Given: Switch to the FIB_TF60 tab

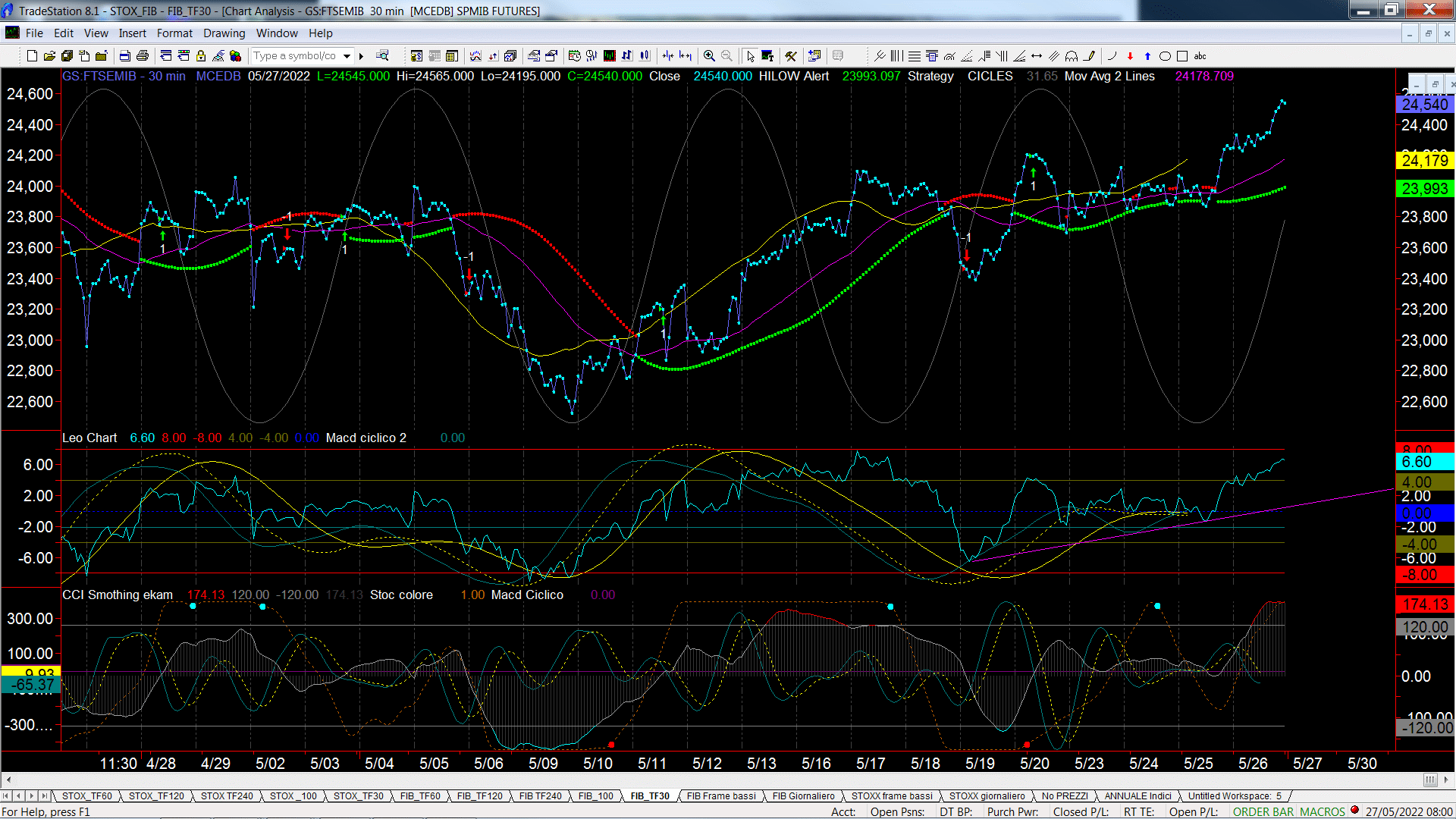Looking at the screenshot, I should (420, 795).
